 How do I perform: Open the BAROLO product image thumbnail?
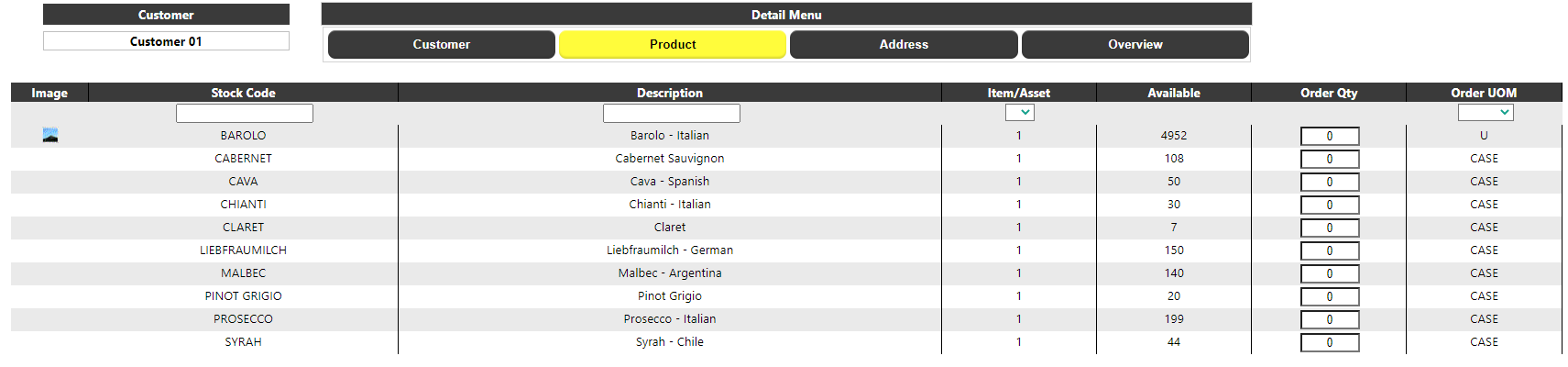coord(50,135)
